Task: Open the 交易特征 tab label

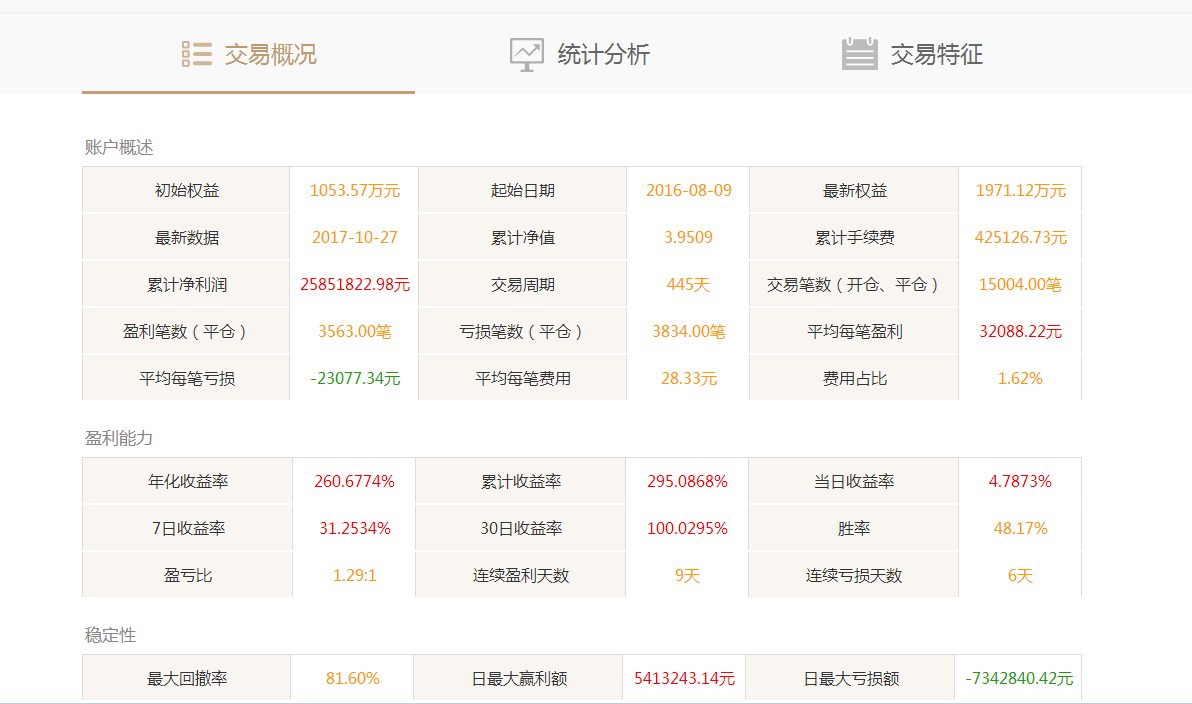Action: [936, 54]
